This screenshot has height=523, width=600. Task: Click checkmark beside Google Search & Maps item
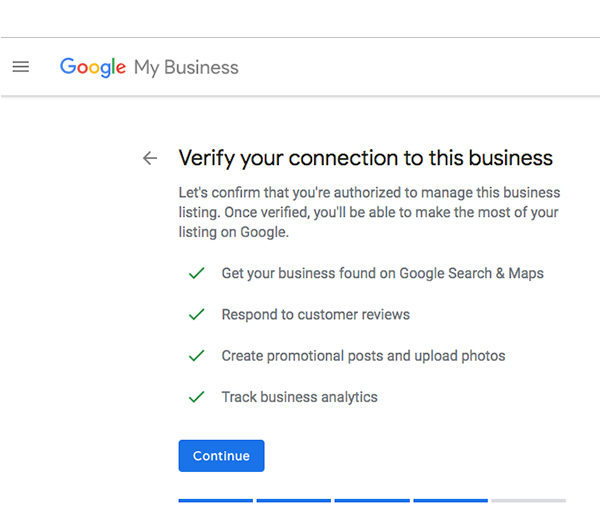[197, 273]
